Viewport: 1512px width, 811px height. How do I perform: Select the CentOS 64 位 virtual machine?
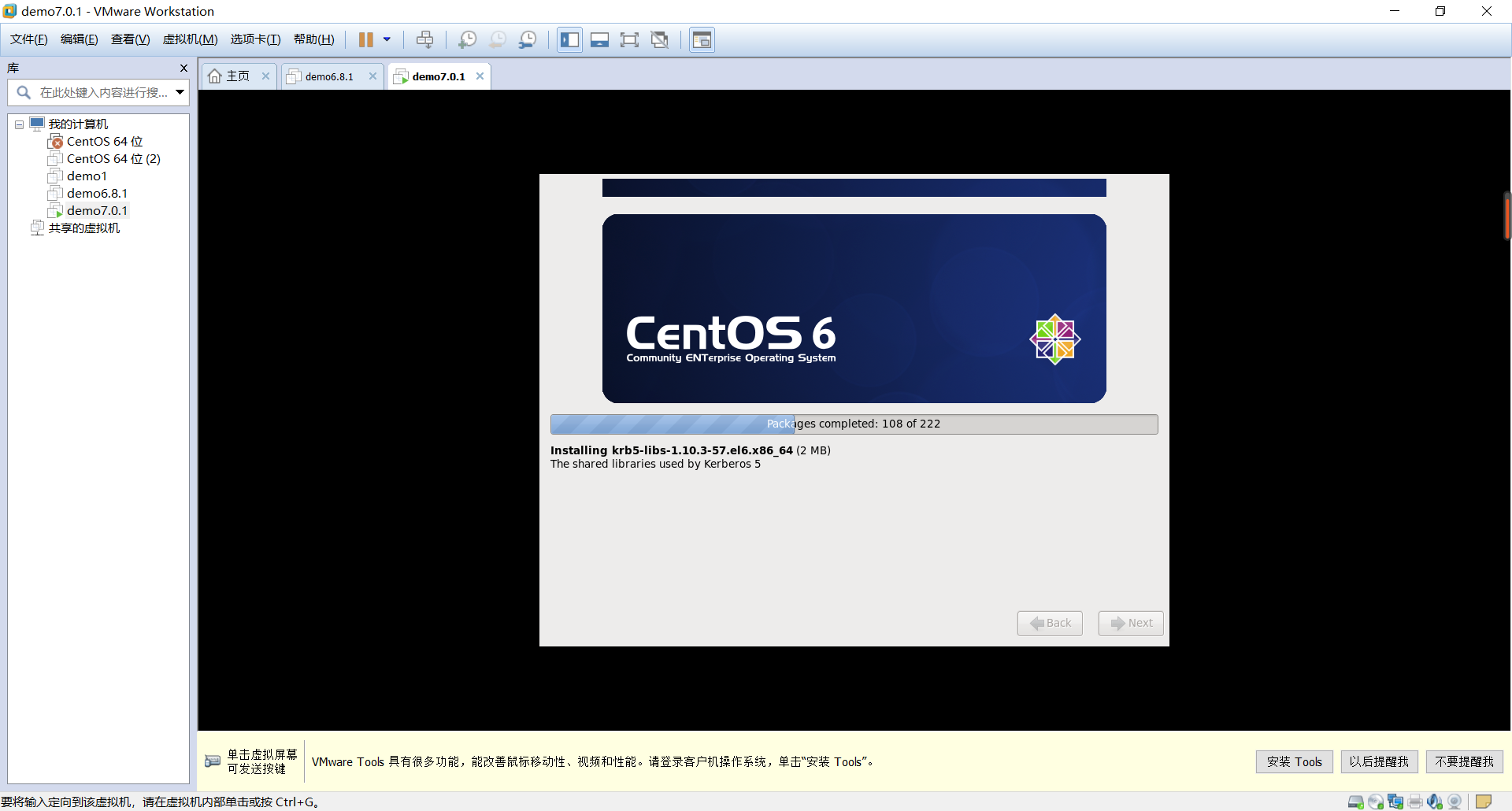(105, 141)
